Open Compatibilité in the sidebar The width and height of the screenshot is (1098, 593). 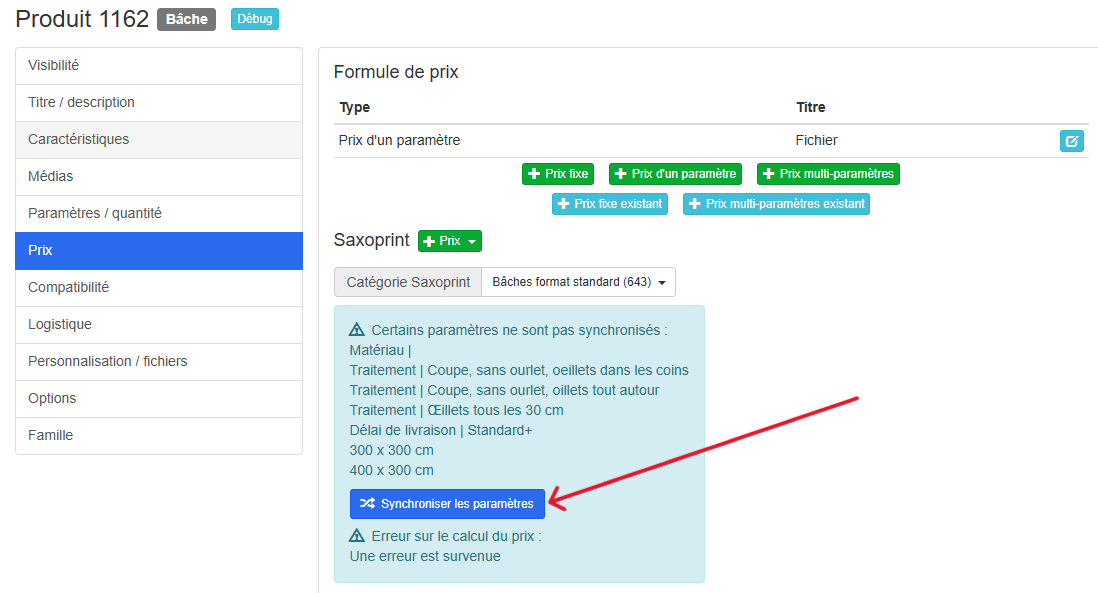tap(159, 288)
